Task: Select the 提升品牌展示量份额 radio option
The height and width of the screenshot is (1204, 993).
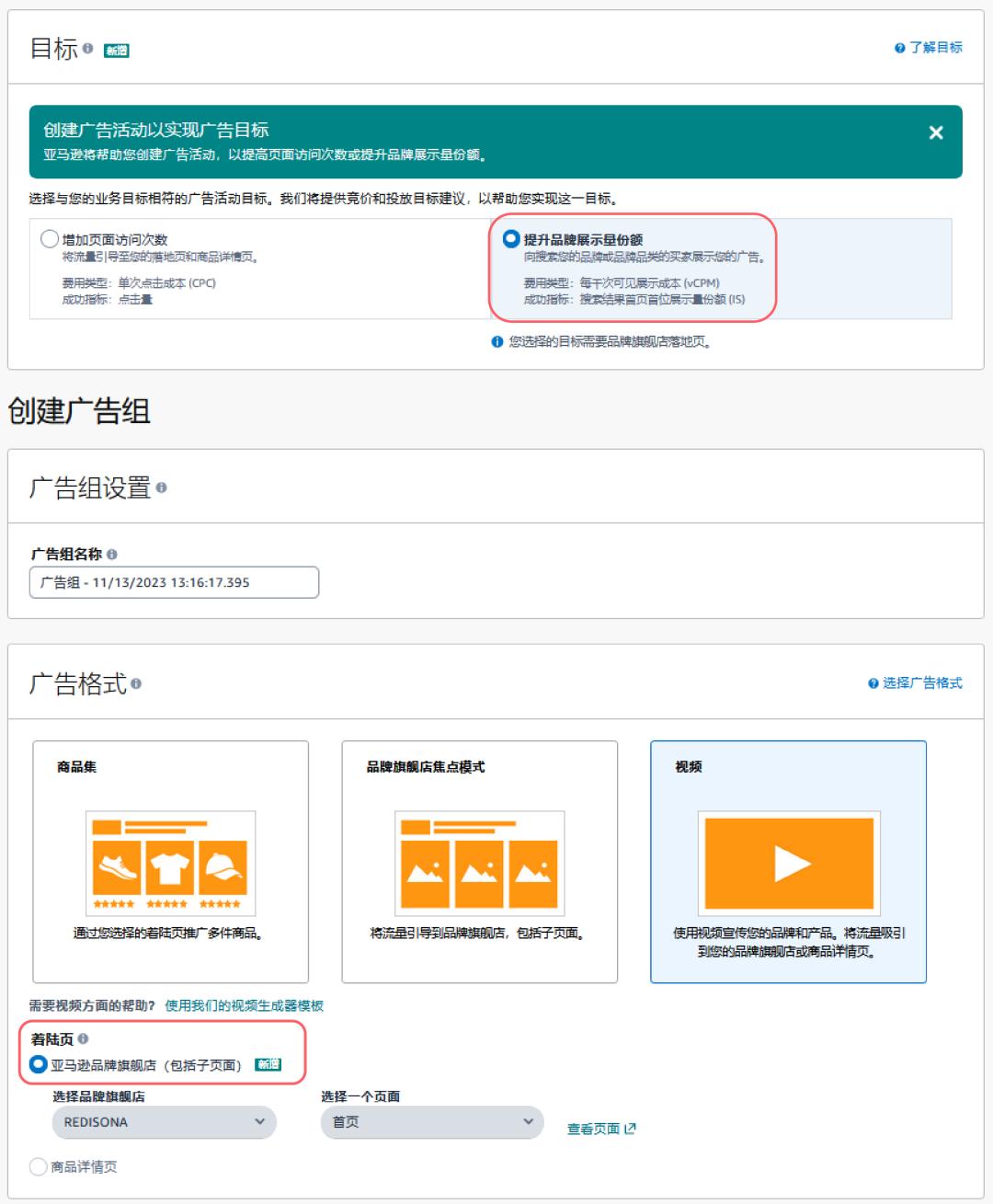Action: [x=511, y=239]
